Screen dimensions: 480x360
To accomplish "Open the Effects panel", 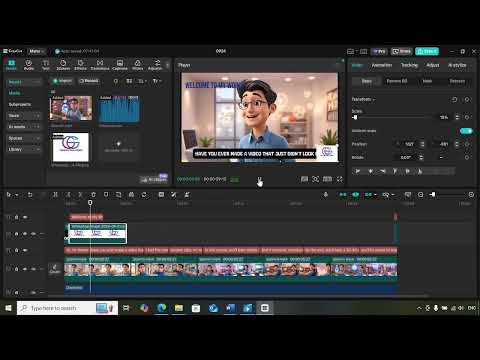I will pyautogui.click(x=80, y=65).
